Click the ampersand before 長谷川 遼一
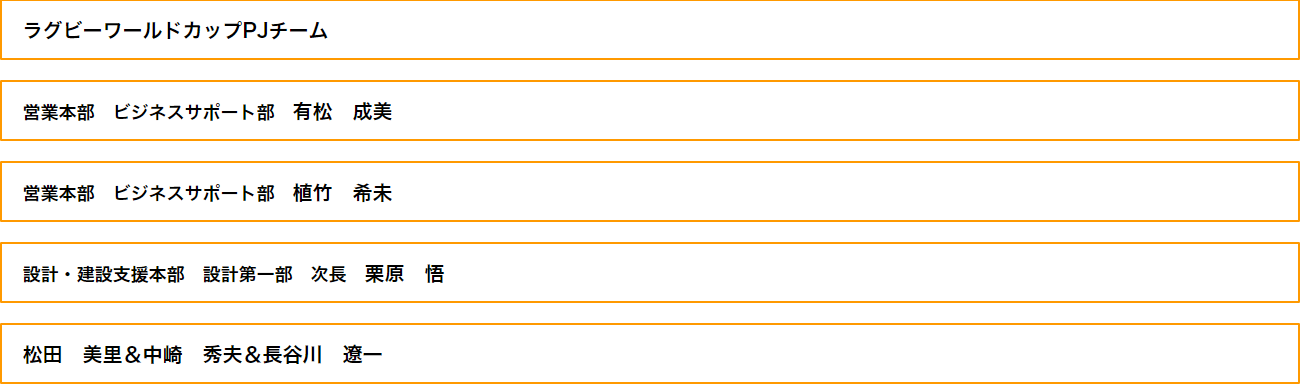The image size is (1300, 384). (x=252, y=355)
